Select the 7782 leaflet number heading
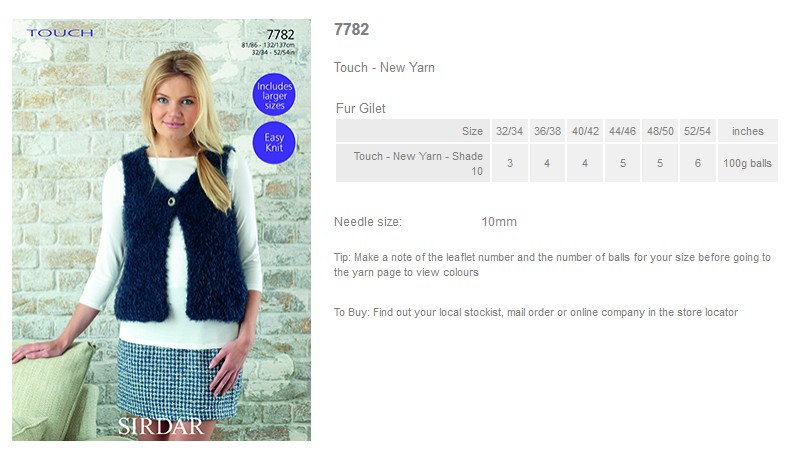Viewport: 793px width, 455px height. coord(351,29)
